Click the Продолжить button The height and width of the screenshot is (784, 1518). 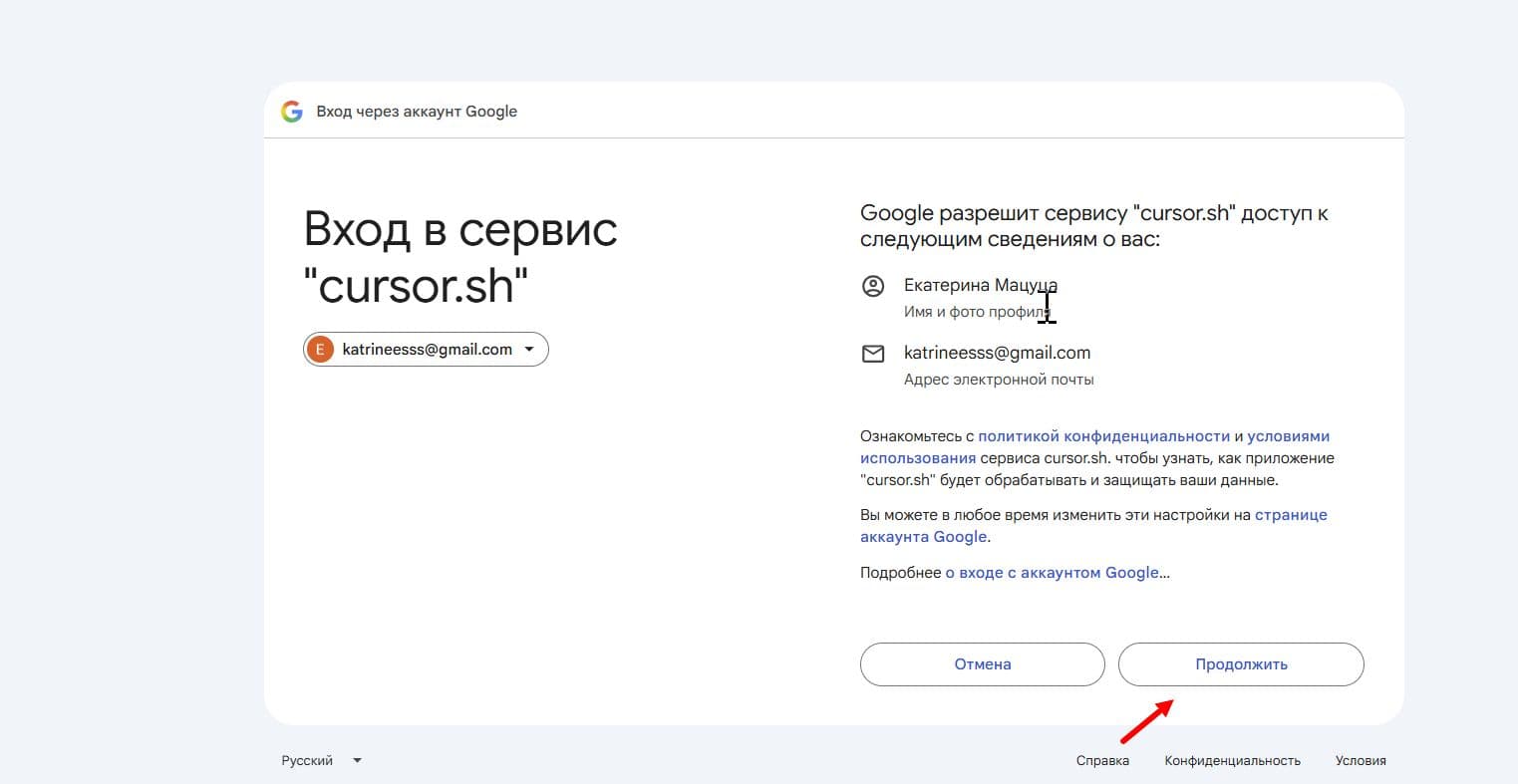[1241, 664]
